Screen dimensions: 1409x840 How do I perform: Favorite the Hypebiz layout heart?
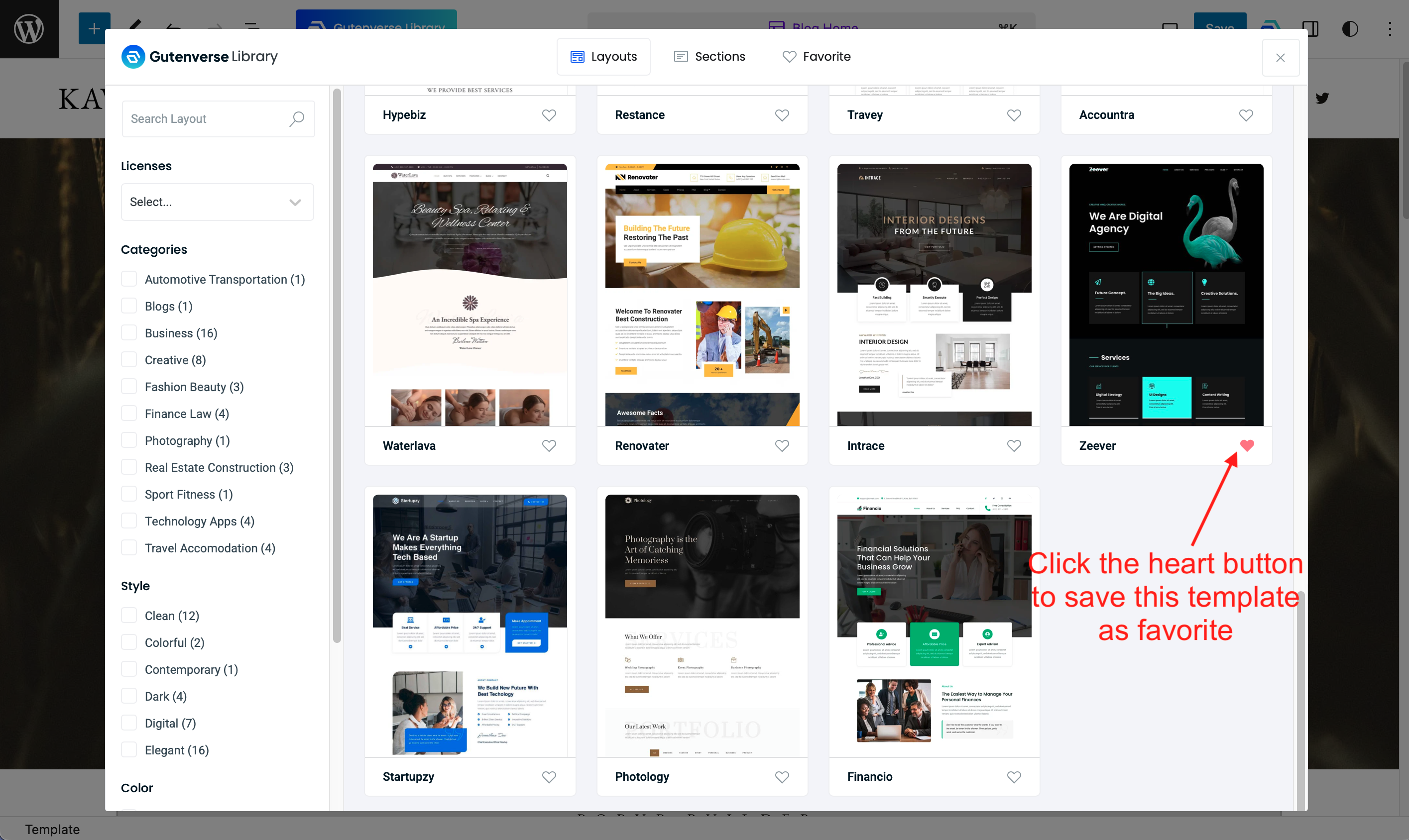(549, 115)
